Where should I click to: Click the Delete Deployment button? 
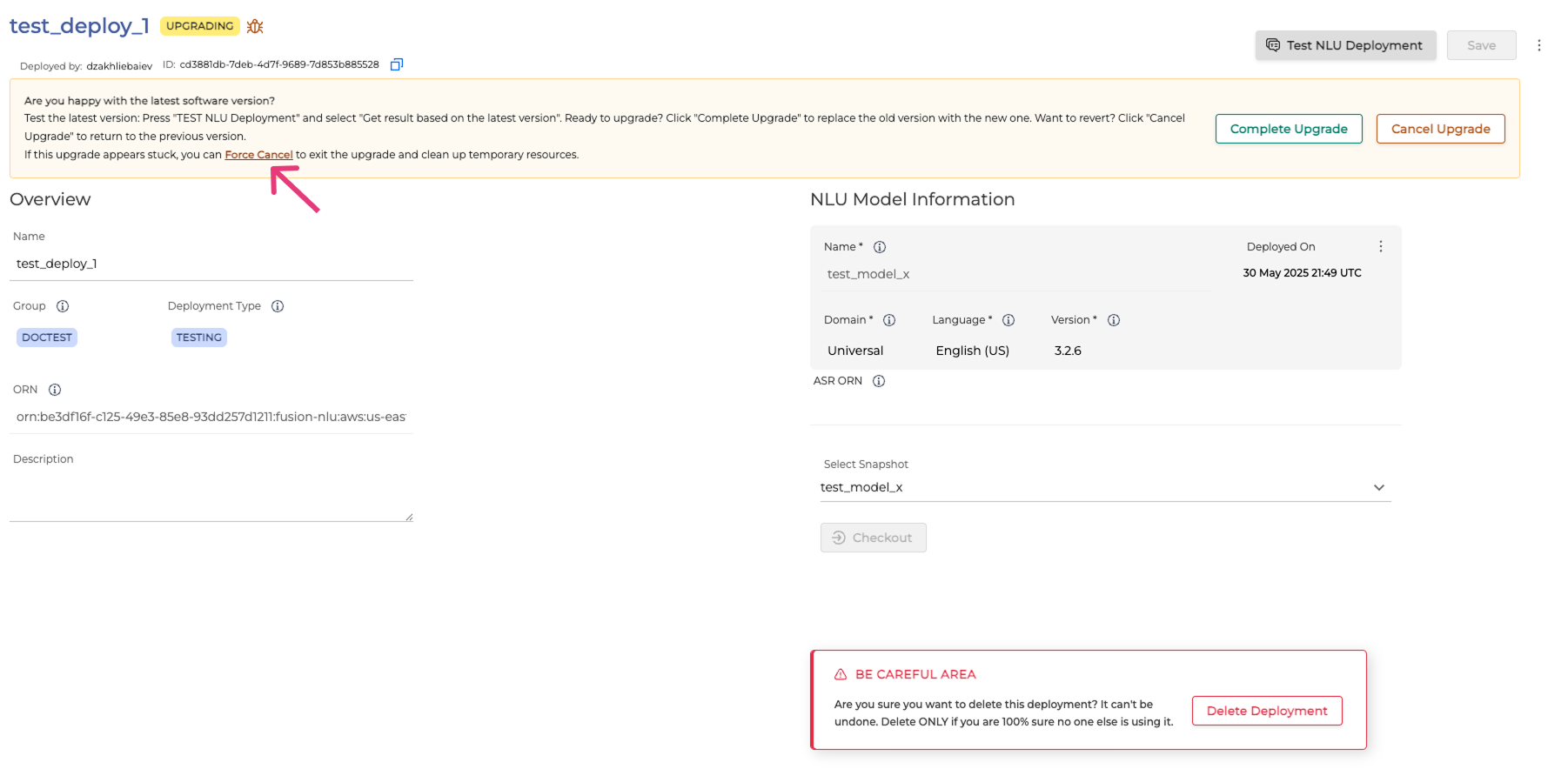pos(1266,711)
